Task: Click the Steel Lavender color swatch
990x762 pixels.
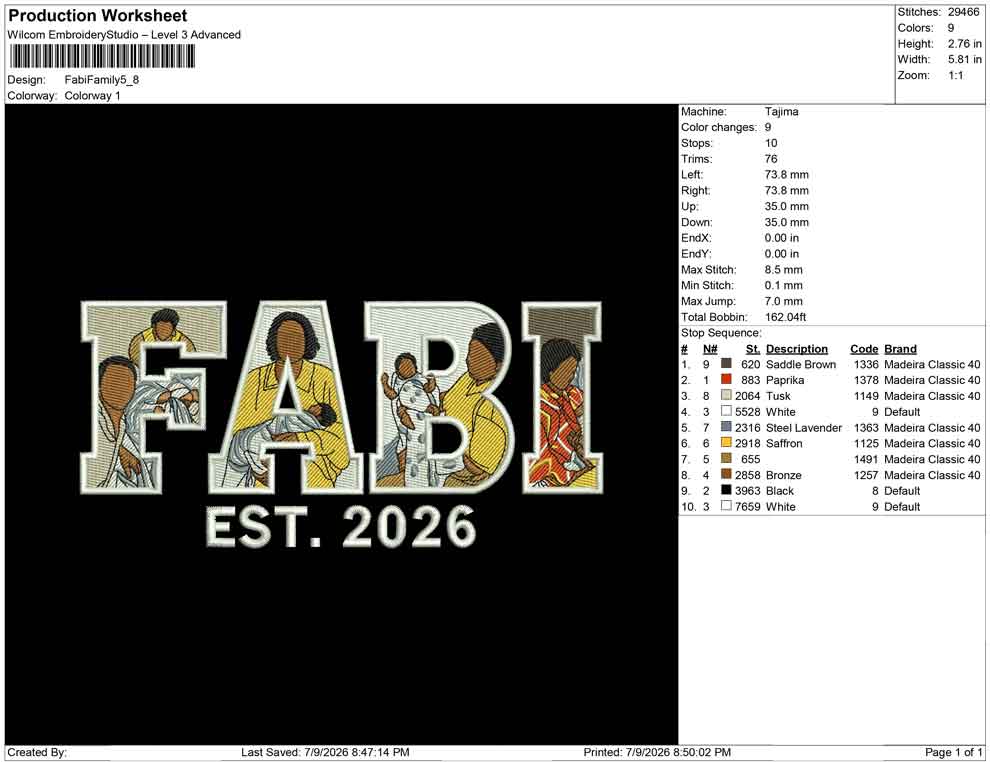Action: coord(726,427)
